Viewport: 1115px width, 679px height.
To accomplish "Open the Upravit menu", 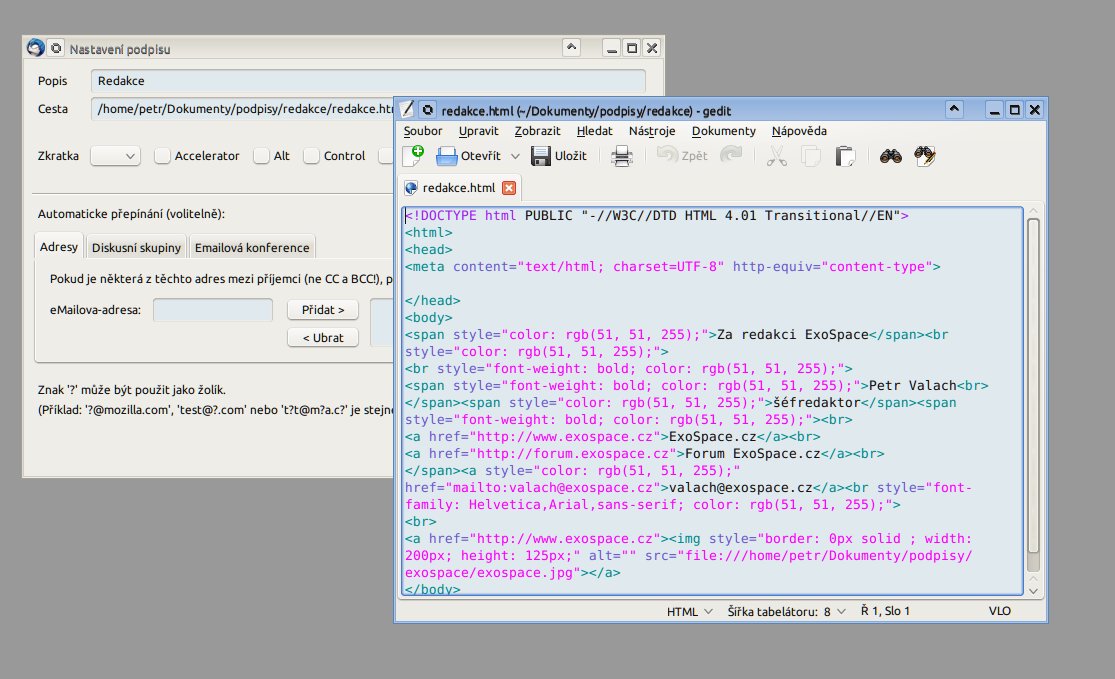I will click(479, 131).
